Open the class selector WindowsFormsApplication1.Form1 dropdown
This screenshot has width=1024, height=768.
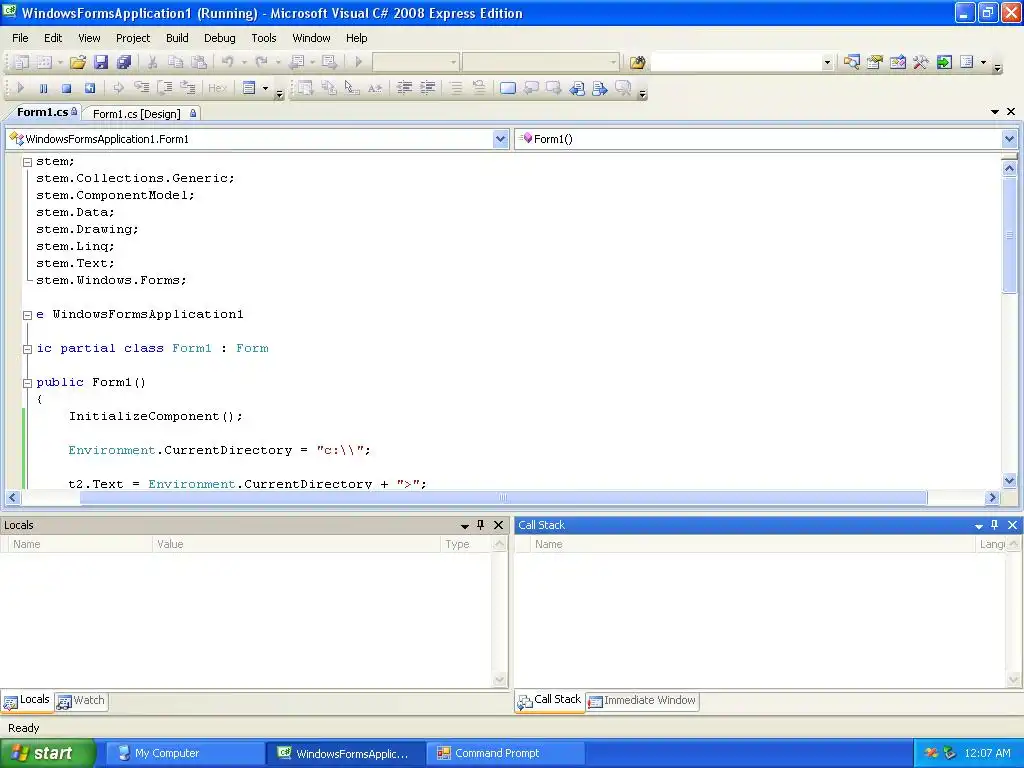[500, 138]
